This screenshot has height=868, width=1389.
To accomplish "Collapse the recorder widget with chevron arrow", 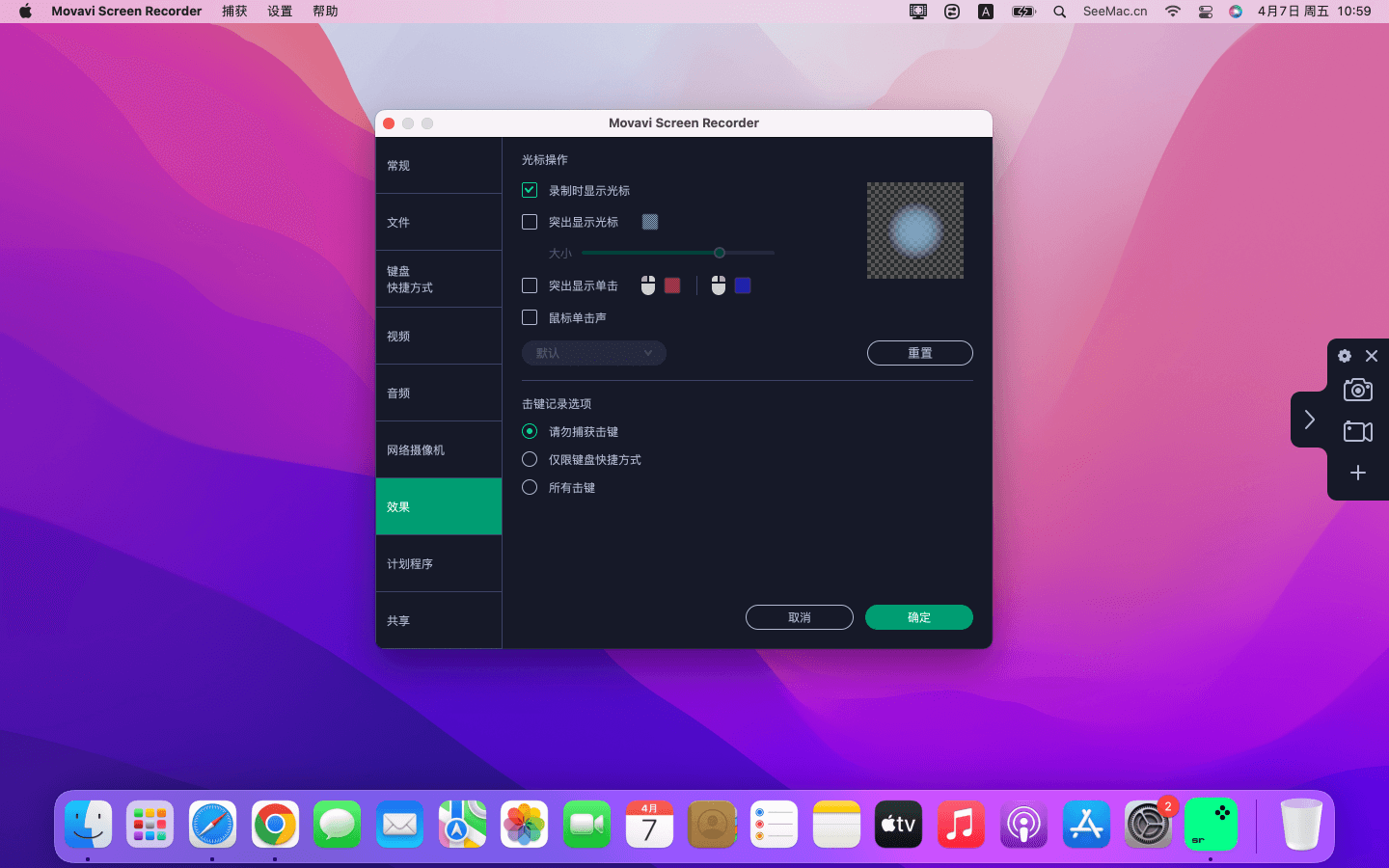I will [x=1309, y=420].
